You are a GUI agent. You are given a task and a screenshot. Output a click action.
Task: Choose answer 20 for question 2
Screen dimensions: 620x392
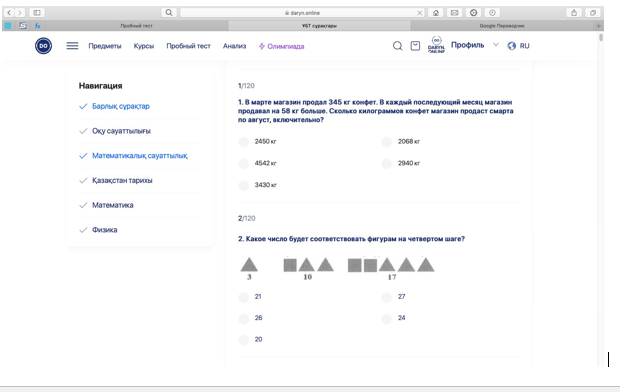(x=244, y=339)
